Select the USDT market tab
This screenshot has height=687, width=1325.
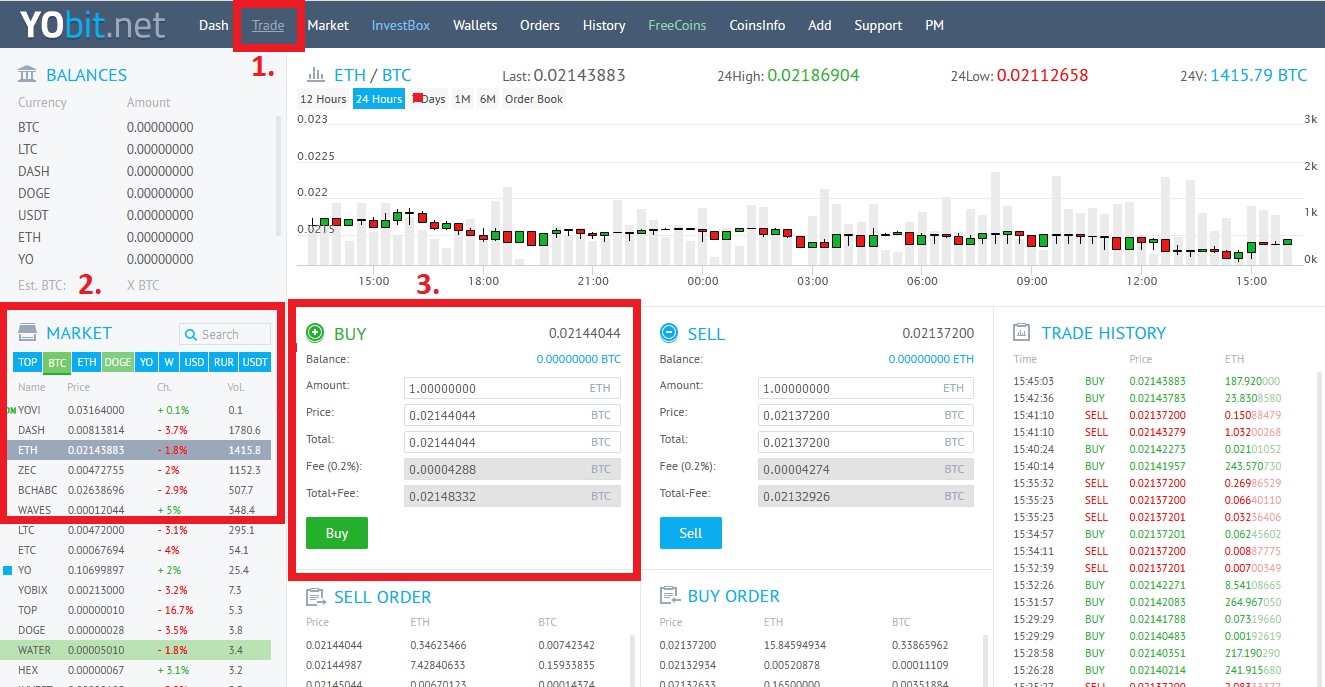pos(256,362)
